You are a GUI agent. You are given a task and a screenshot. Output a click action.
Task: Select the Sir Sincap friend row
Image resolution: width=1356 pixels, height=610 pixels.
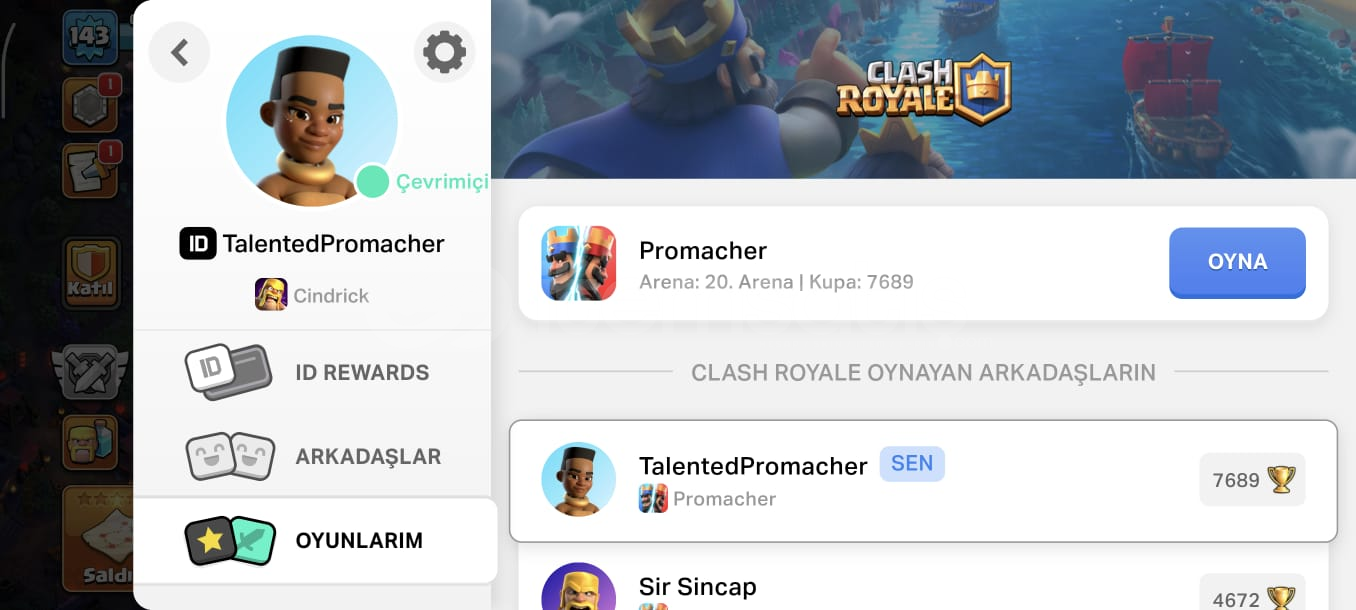pos(923,585)
